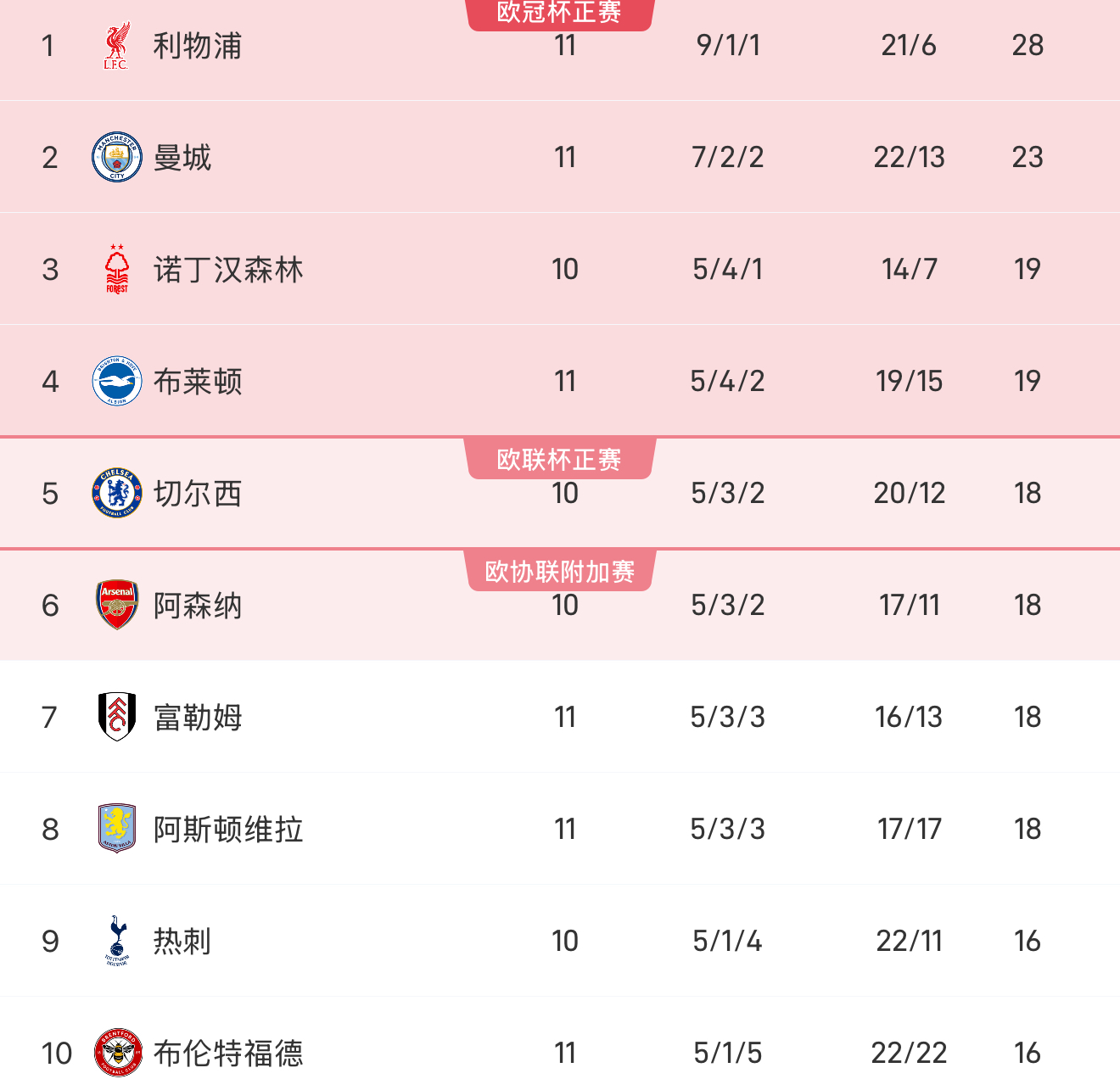Click the Brentford bee badge
The width and height of the screenshot is (1120, 1079).
tap(117, 1053)
